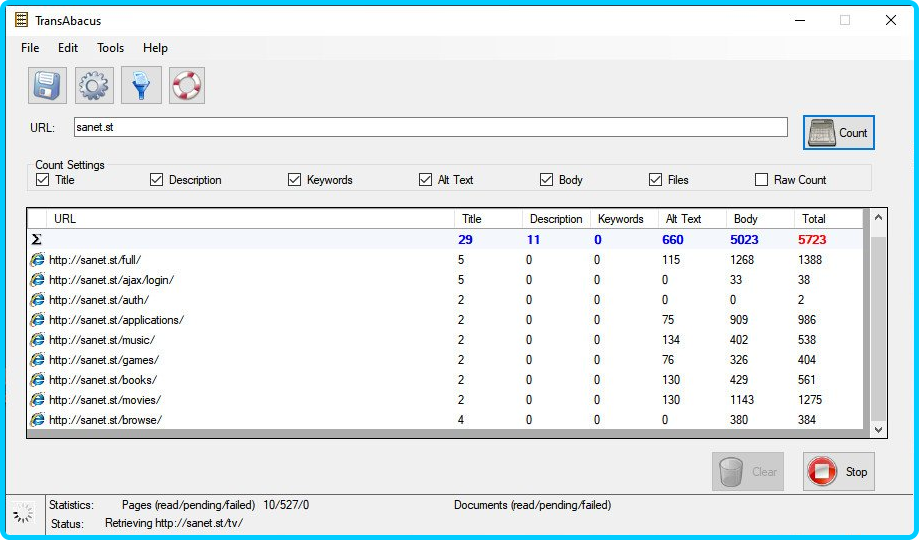Screen dimensions: 919x540
Task: Select the http://sanet.st/ajax/login/ row text
Action: pos(111,280)
